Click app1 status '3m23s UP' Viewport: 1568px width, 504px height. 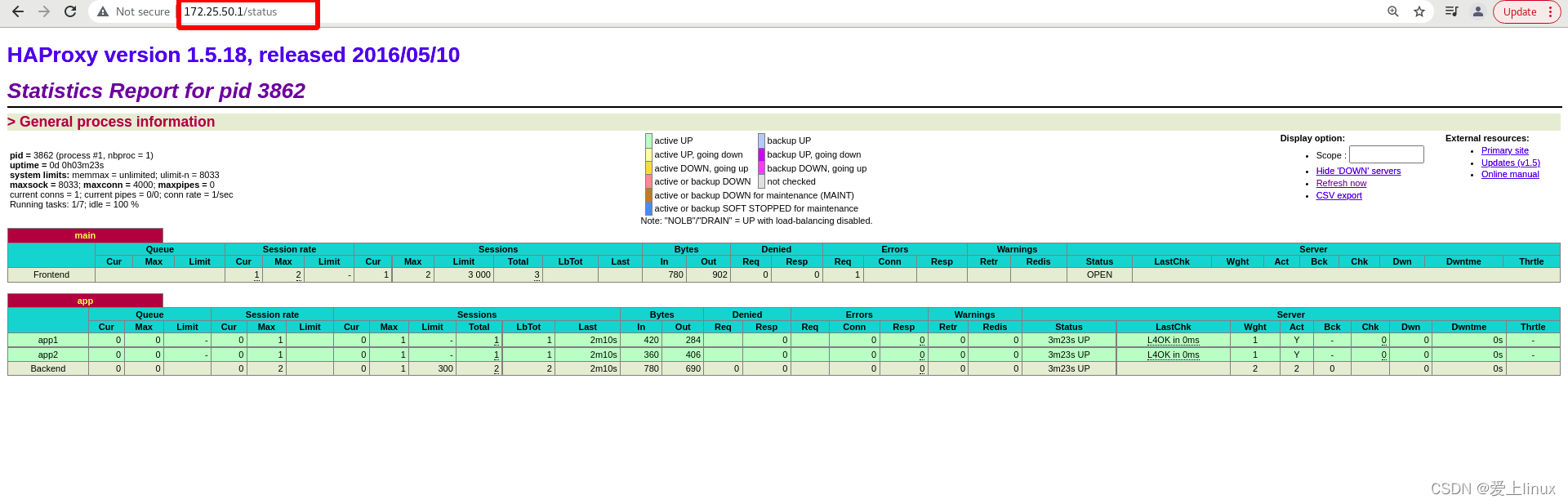pos(1068,340)
